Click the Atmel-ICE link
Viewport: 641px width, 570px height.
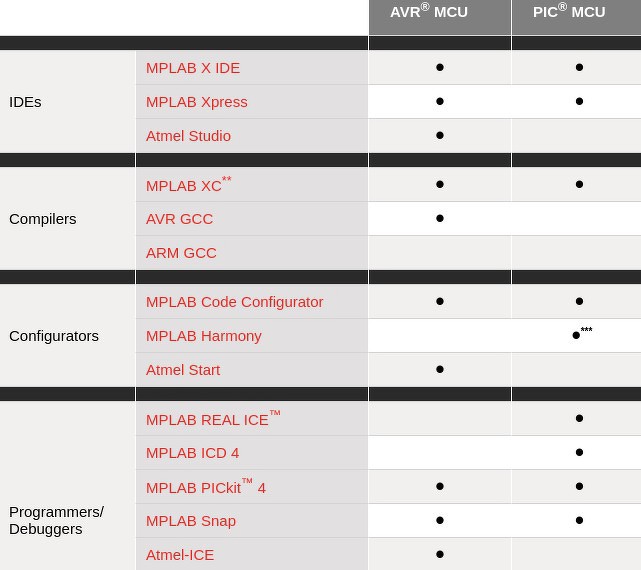point(180,555)
